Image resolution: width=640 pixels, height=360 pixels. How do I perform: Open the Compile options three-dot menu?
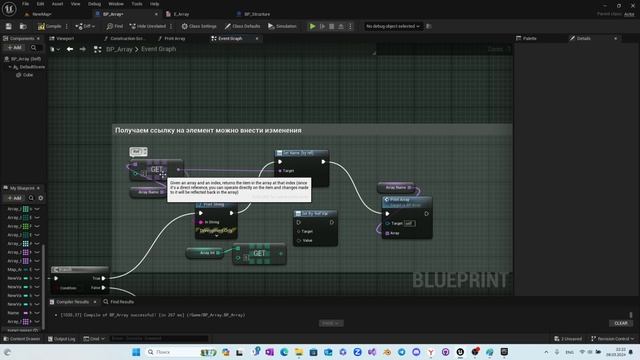pyautogui.click(x=67, y=26)
